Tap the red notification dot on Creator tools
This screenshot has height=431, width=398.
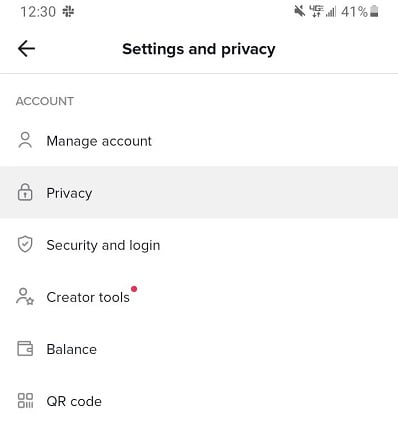pos(134,289)
